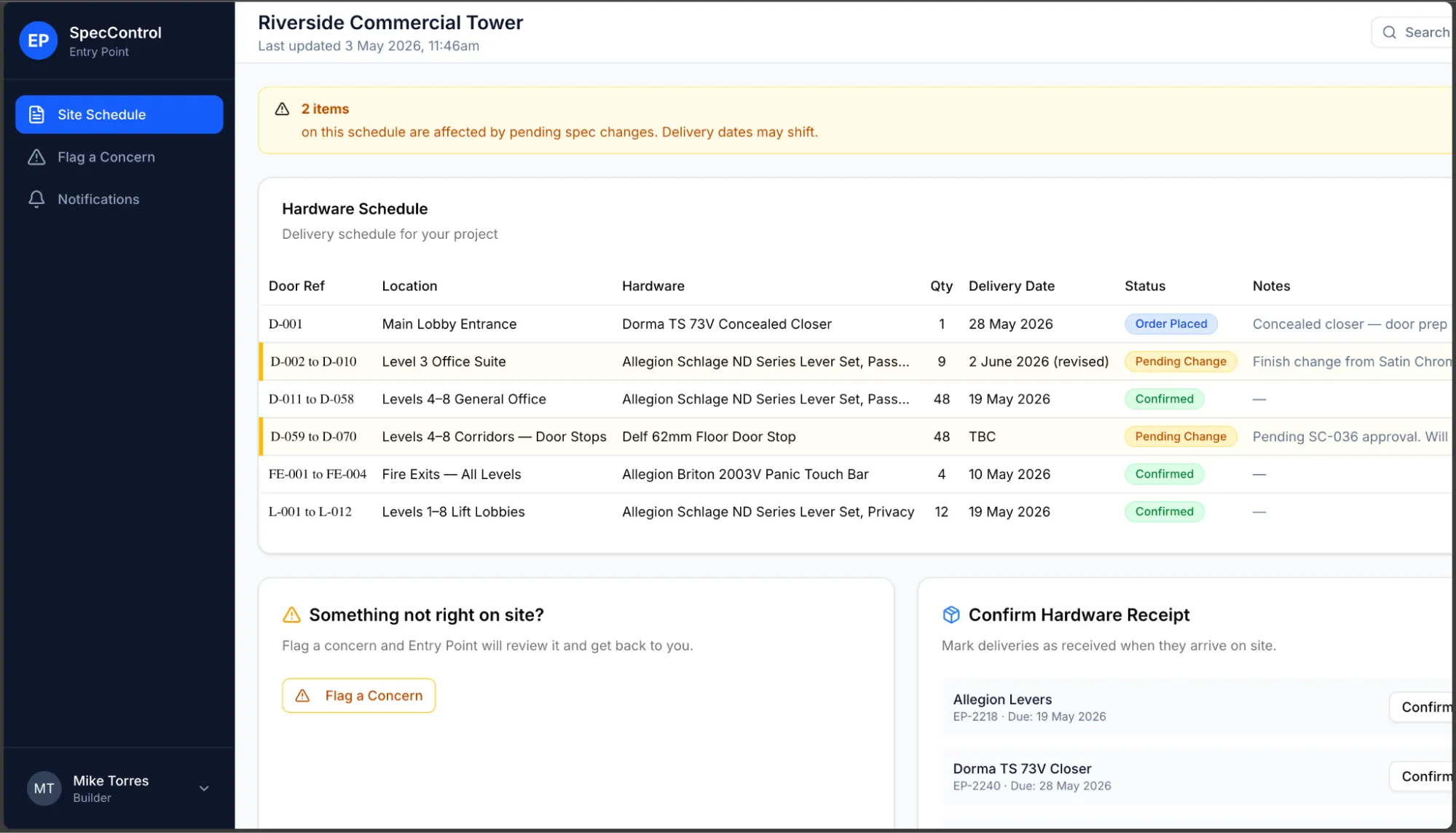Click the Door Ref column header

click(x=296, y=286)
